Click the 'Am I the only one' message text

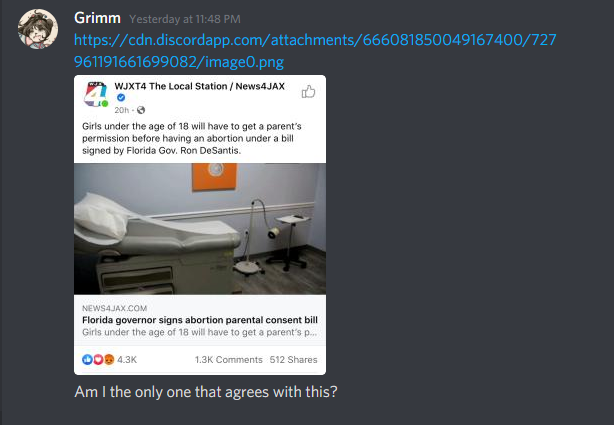coord(206,392)
